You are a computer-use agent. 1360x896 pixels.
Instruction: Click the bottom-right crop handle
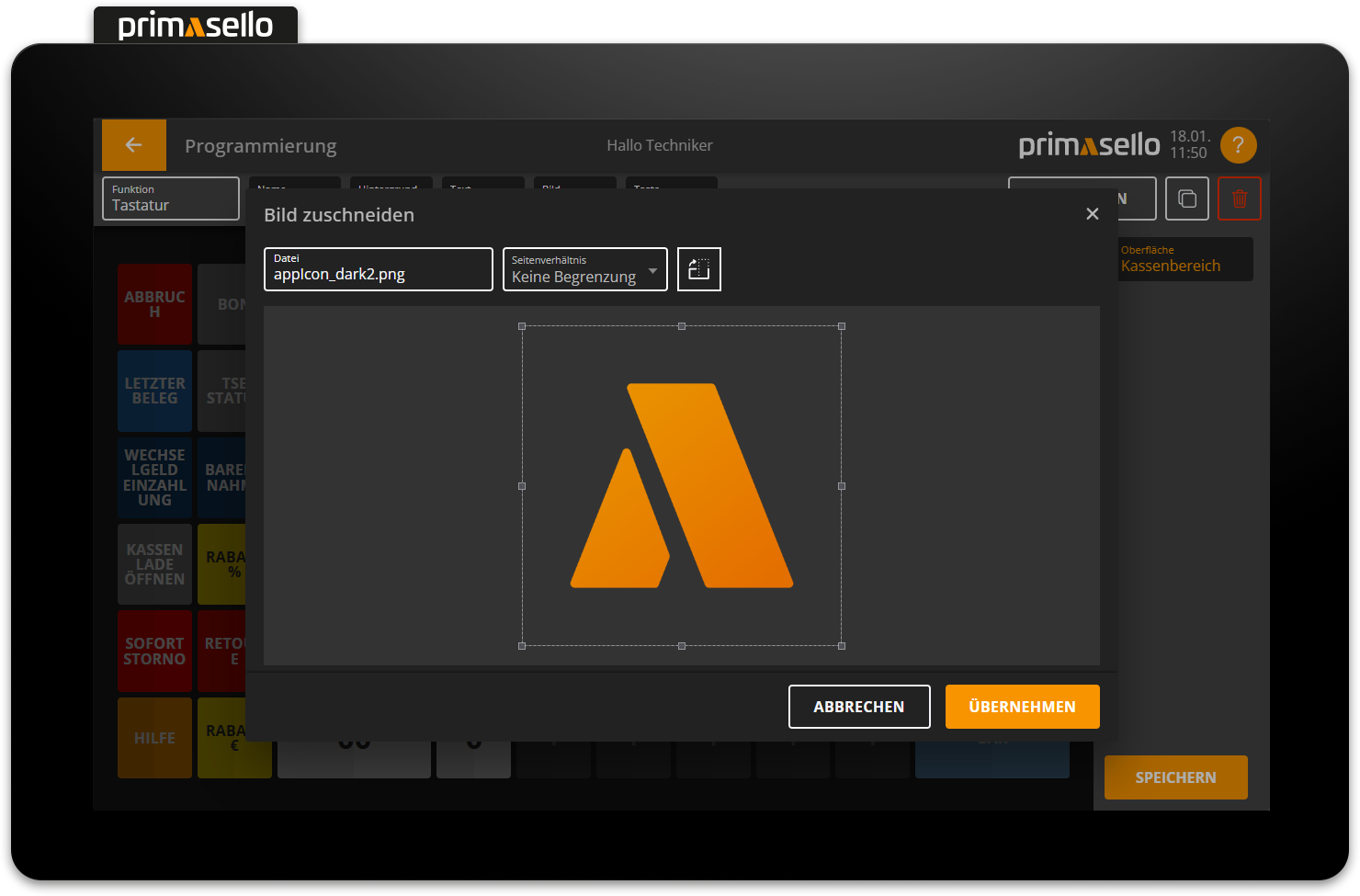point(842,646)
